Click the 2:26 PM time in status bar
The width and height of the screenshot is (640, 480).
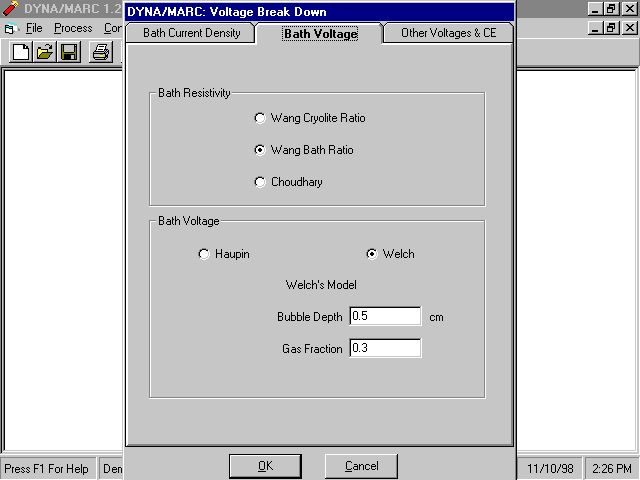(611, 469)
